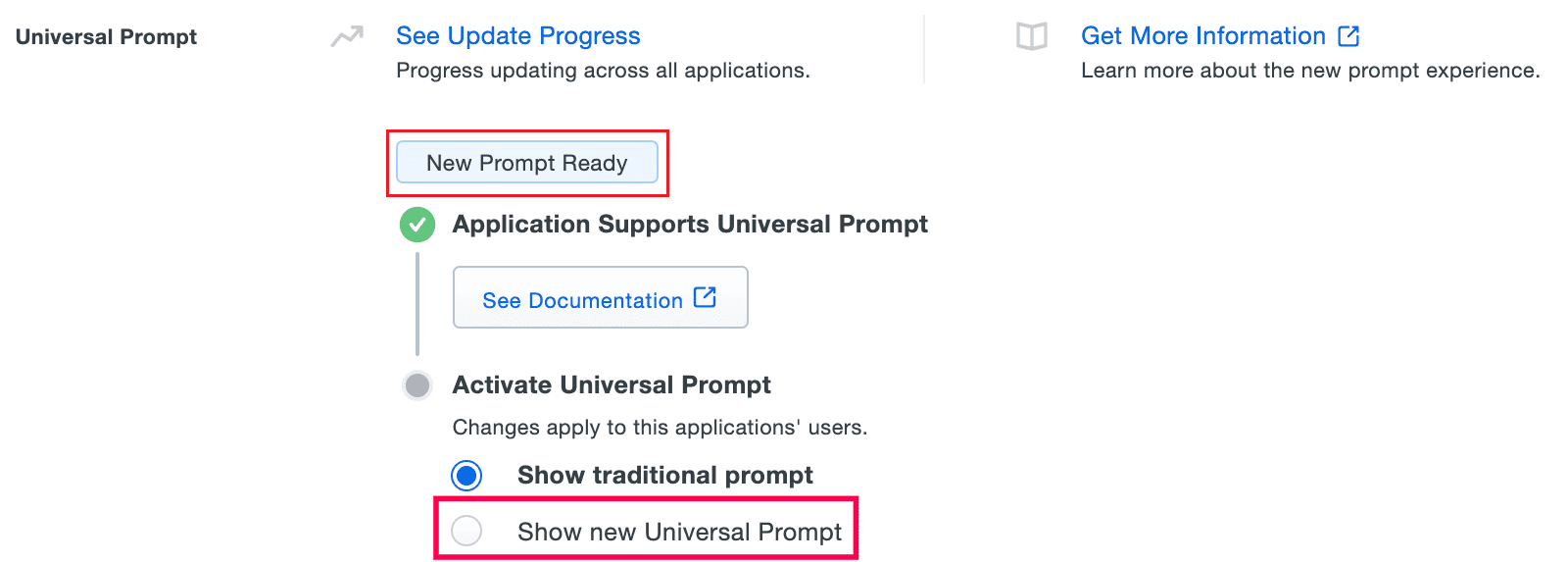Enable the Show new Universal Prompt radio
Viewport: 1568px width, 562px height.
[466, 532]
